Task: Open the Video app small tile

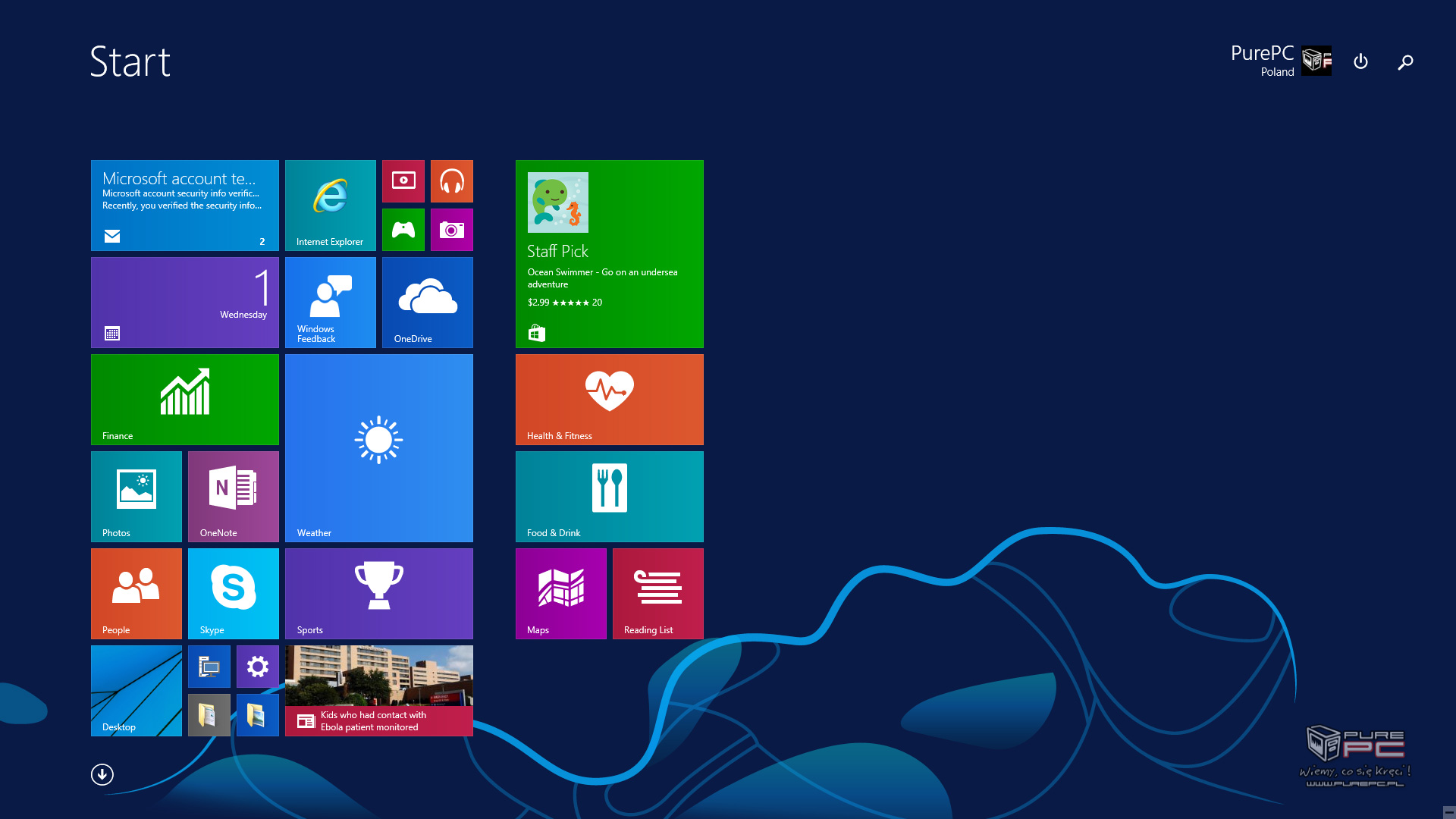Action: point(403,181)
